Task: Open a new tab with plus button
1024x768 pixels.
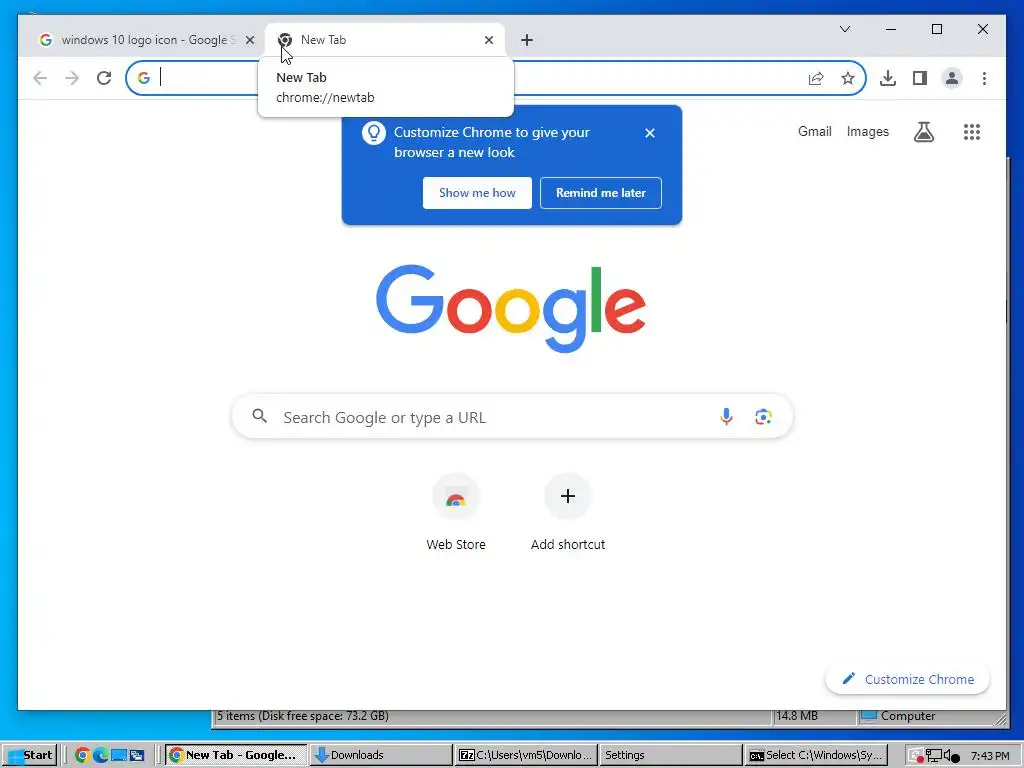Action: point(527,40)
